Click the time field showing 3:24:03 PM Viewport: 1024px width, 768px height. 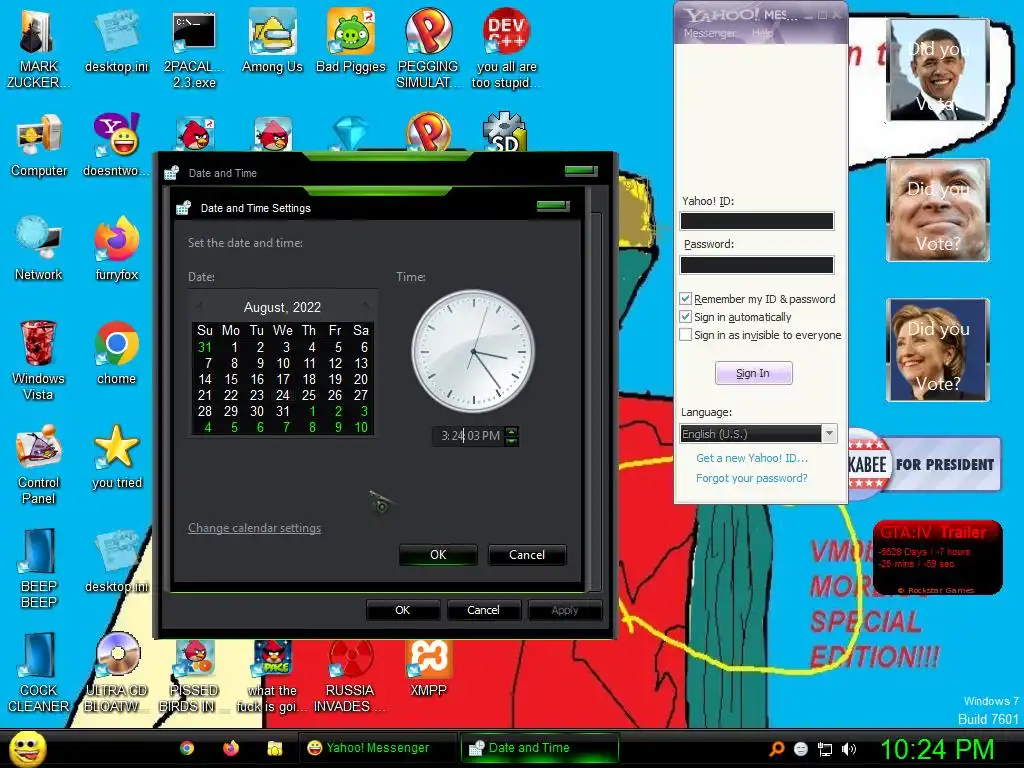coord(470,436)
